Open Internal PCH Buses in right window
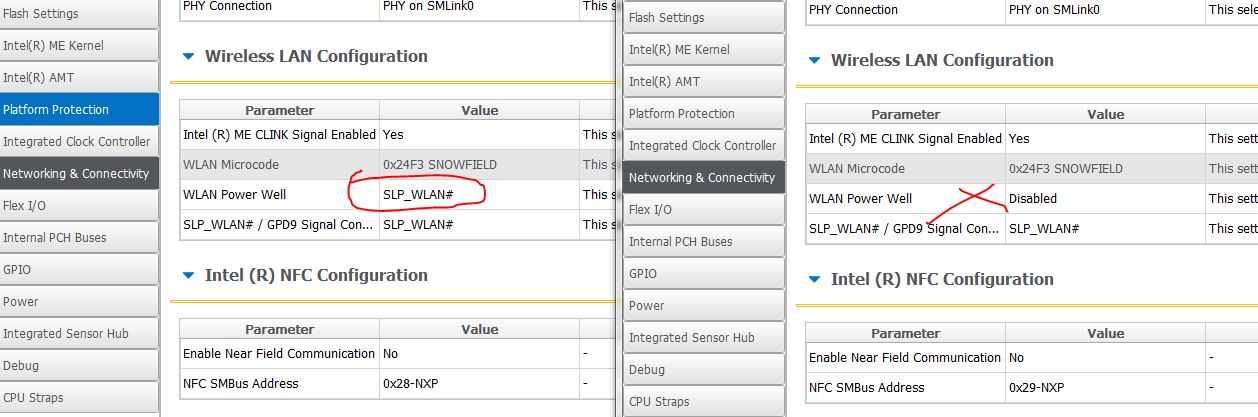The height and width of the screenshot is (417, 1258). [704, 242]
